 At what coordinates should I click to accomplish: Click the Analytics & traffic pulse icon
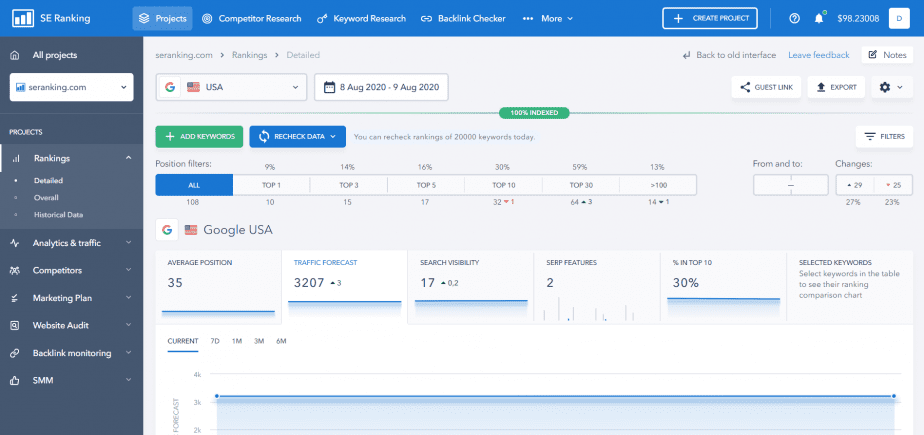15,243
